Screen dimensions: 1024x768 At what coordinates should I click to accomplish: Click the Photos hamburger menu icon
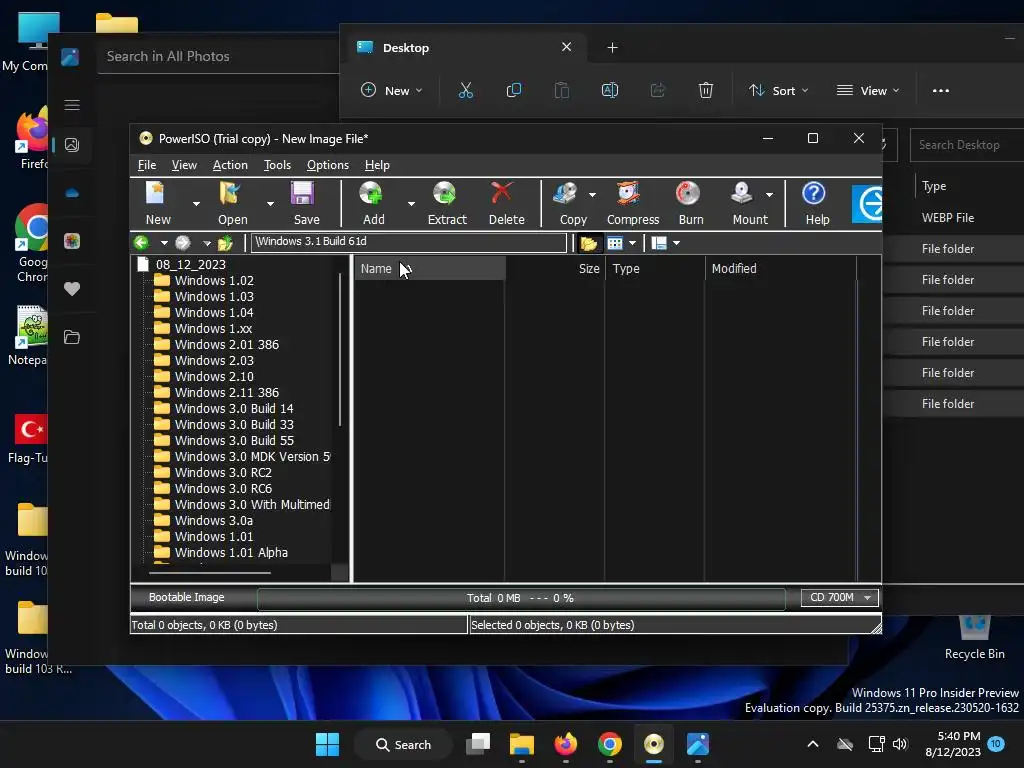click(x=72, y=105)
